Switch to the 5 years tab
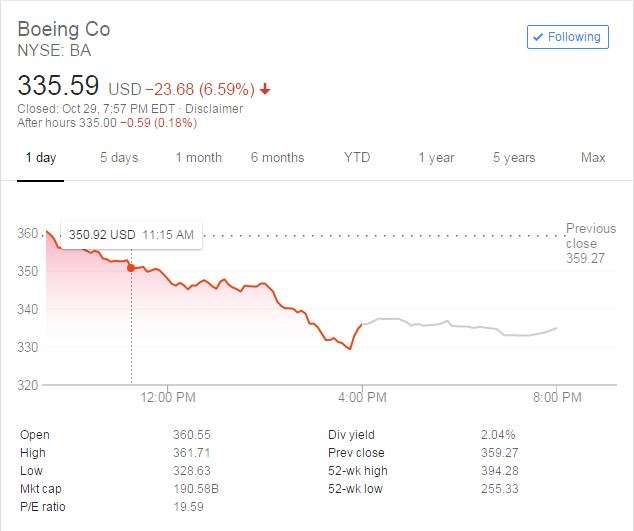 point(514,158)
